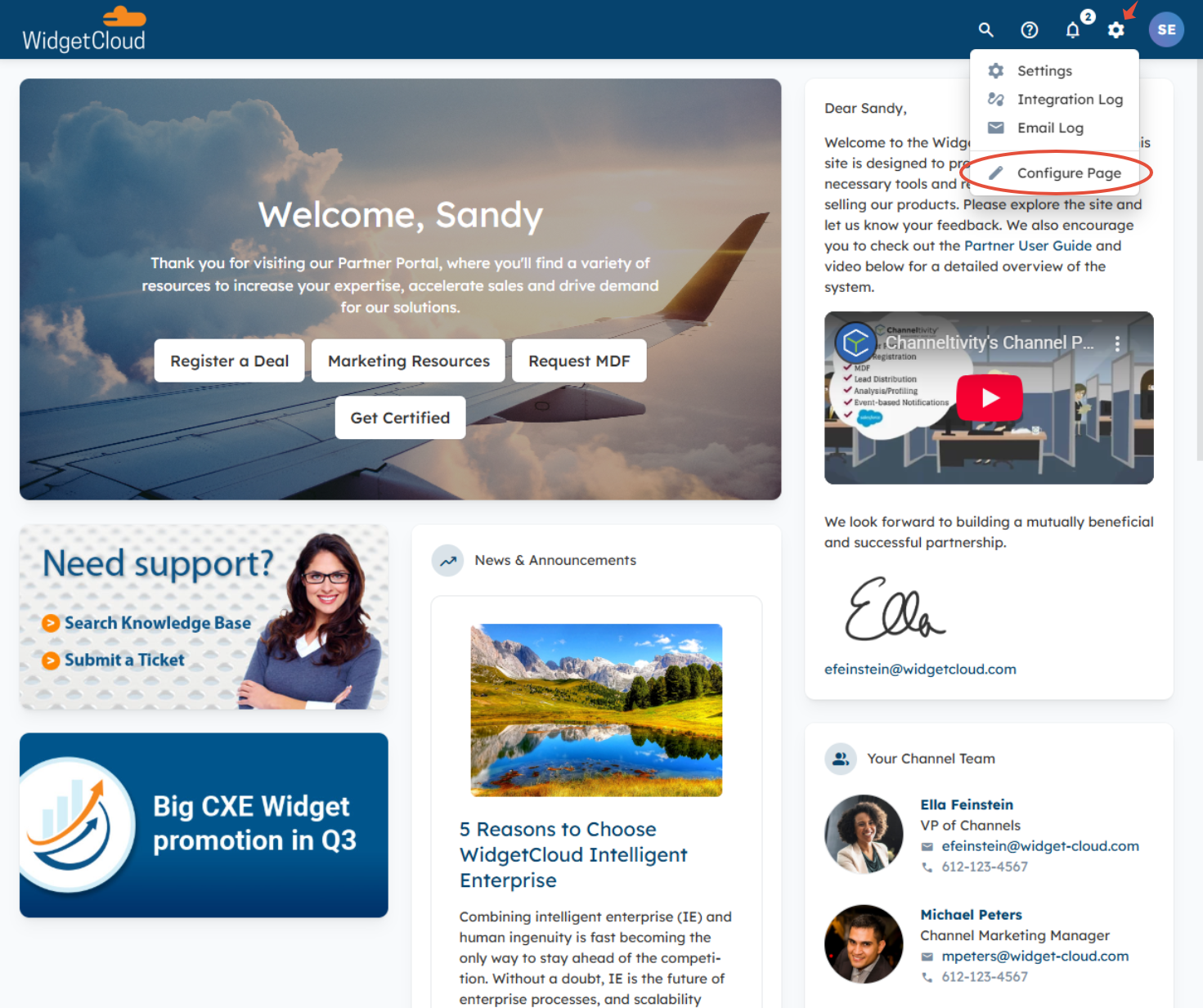Open the Partner User Guide link

[x=1028, y=245]
